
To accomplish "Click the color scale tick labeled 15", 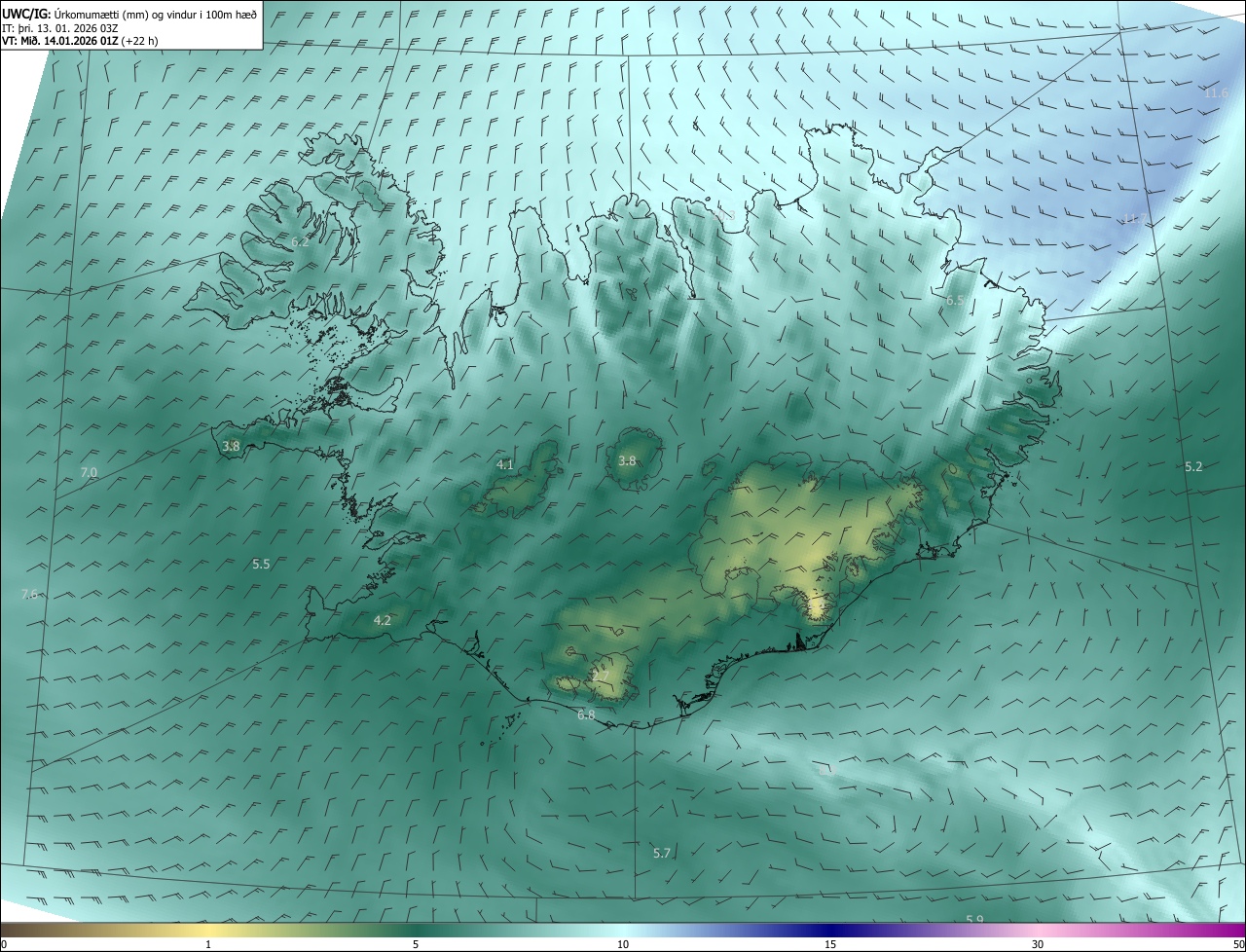I will pos(830,944).
